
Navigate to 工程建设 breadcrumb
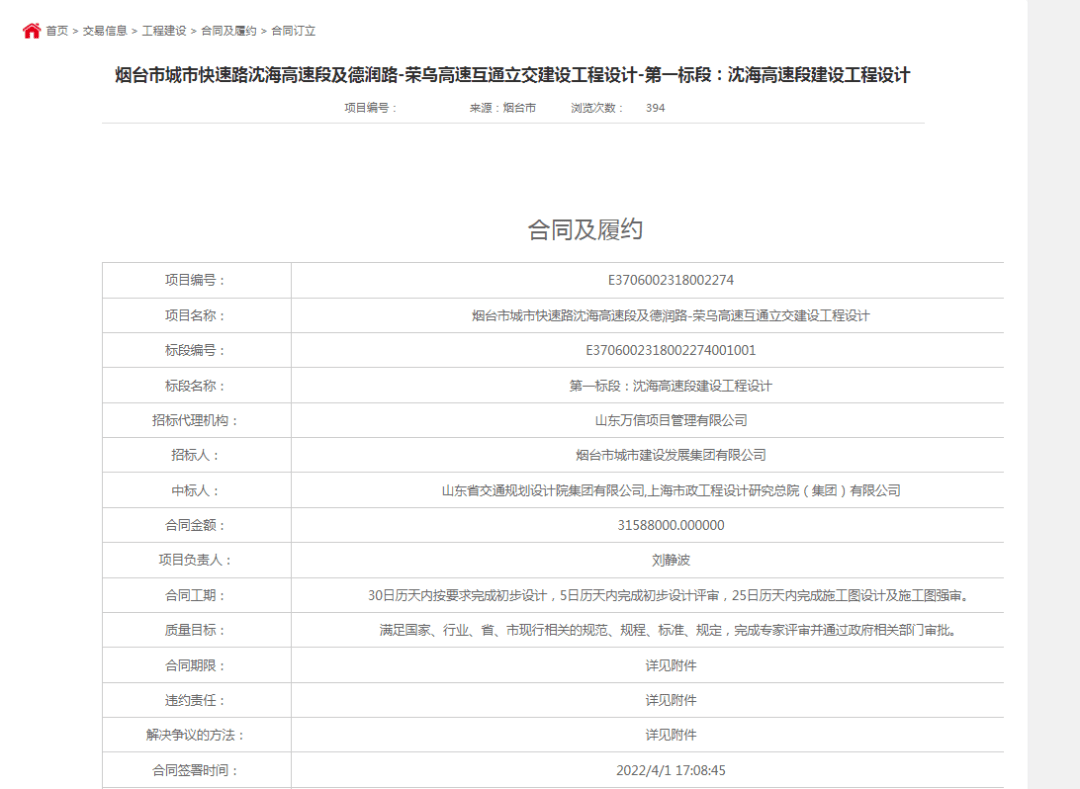click(164, 31)
